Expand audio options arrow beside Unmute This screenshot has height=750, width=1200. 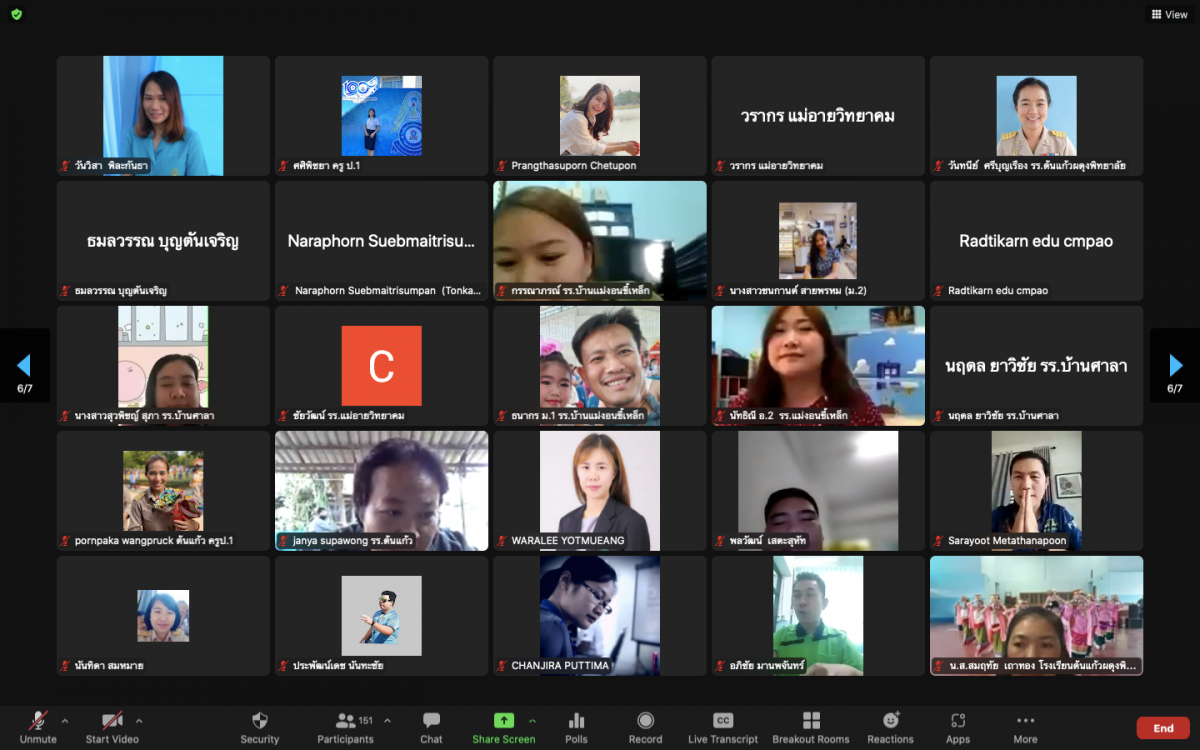[65, 720]
